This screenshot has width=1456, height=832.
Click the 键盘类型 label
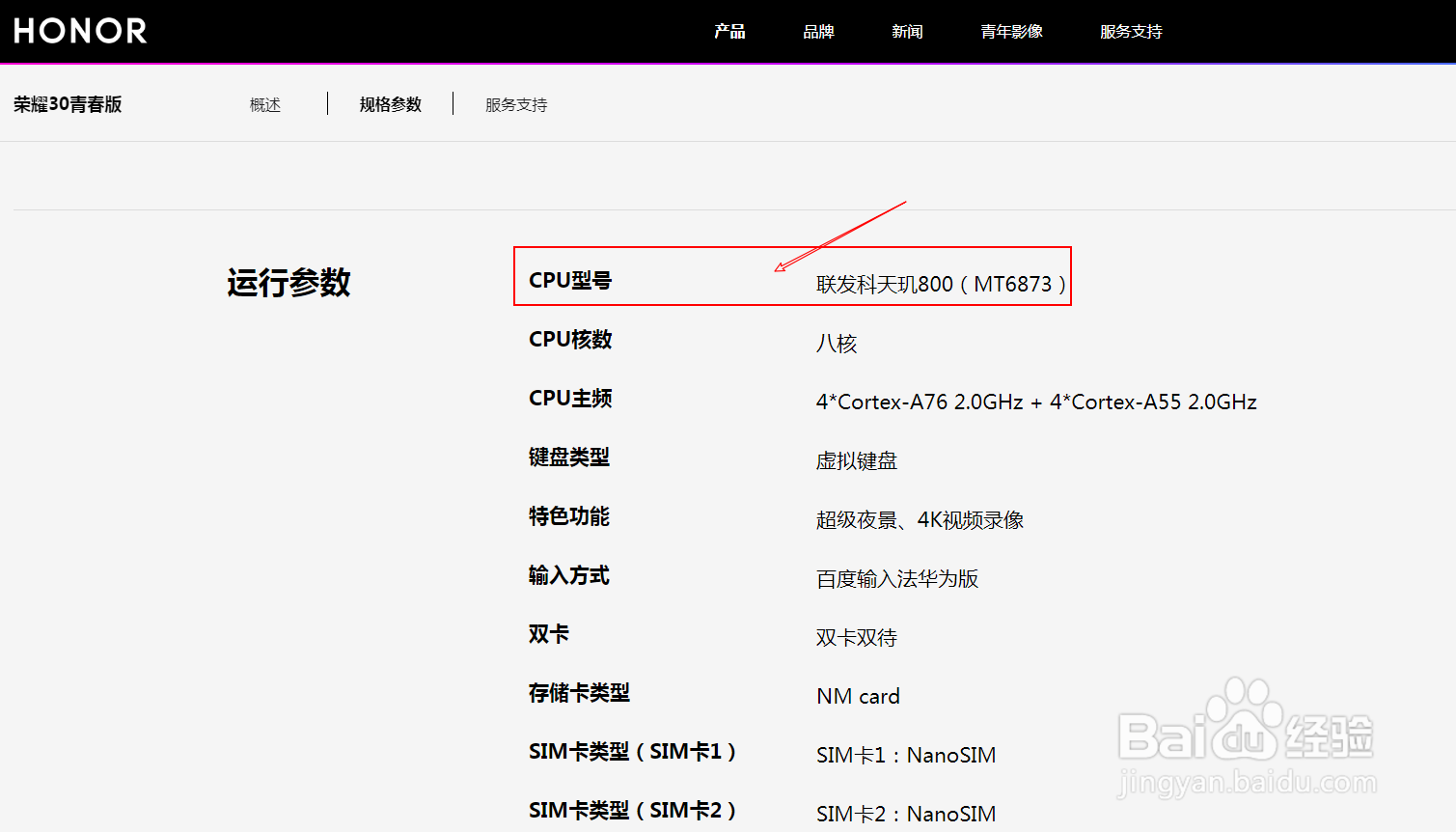(x=569, y=458)
